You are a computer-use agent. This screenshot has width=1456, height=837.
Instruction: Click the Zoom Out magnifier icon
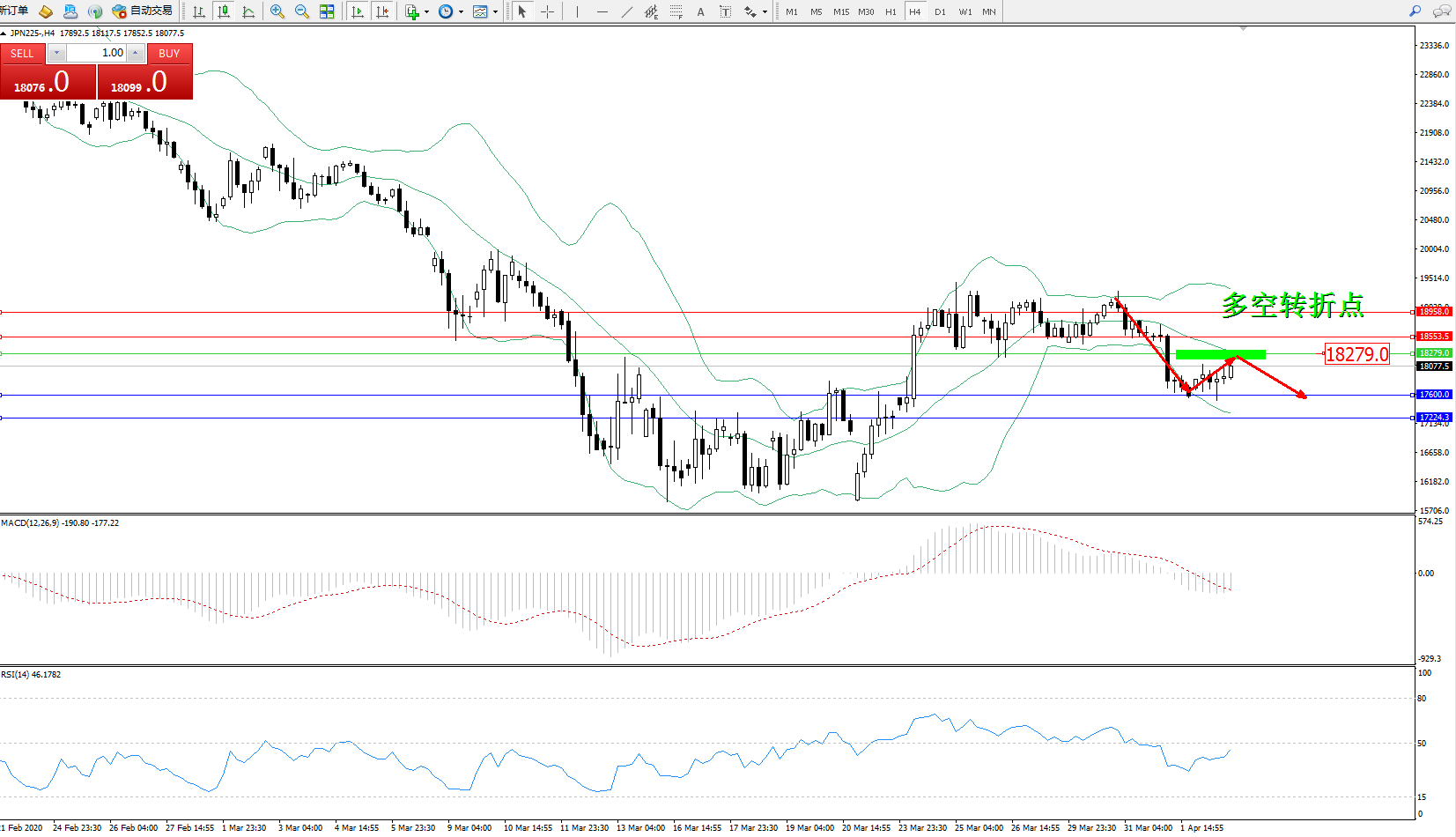(x=302, y=11)
